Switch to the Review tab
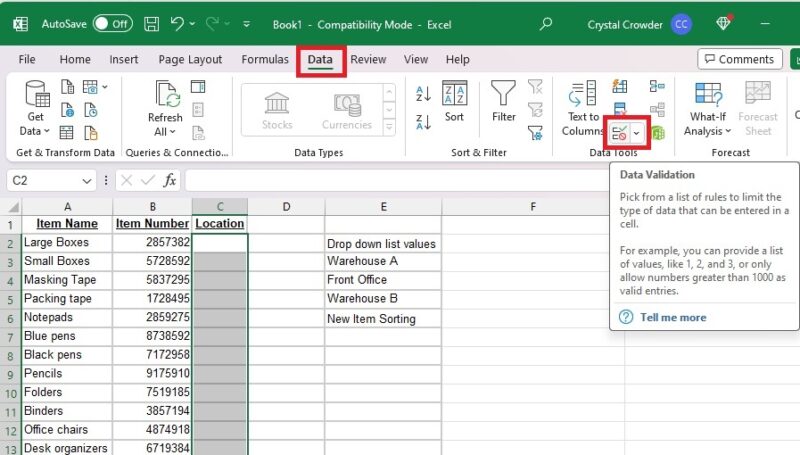The height and width of the screenshot is (455, 800). pos(368,59)
